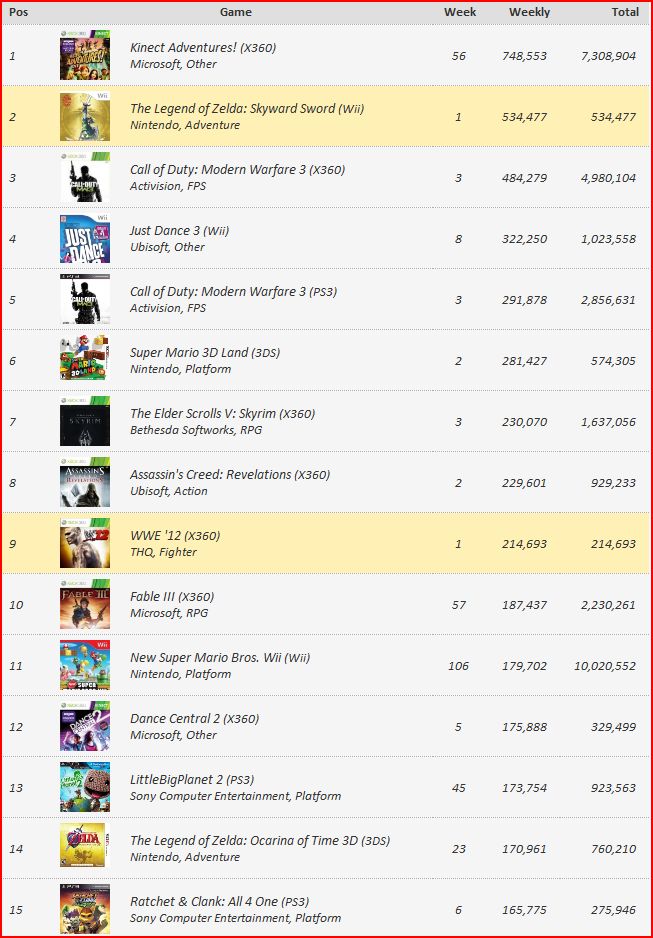The width and height of the screenshot is (653, 938).
Task: Click the Week column header
Action: pyautogui.click(x=460, y=12)
